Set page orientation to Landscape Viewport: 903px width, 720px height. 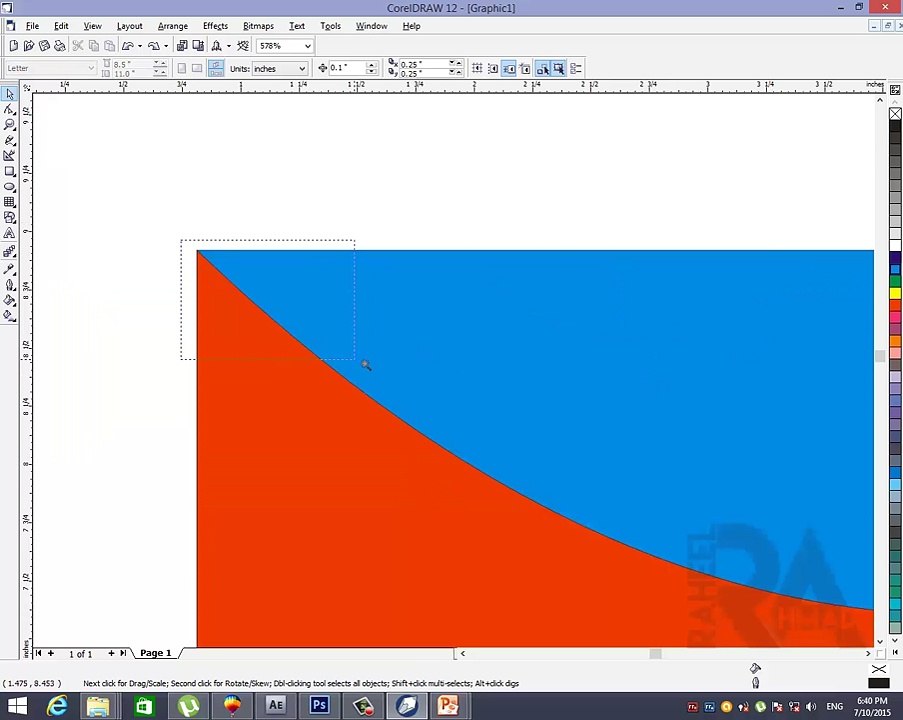(197, 69)
